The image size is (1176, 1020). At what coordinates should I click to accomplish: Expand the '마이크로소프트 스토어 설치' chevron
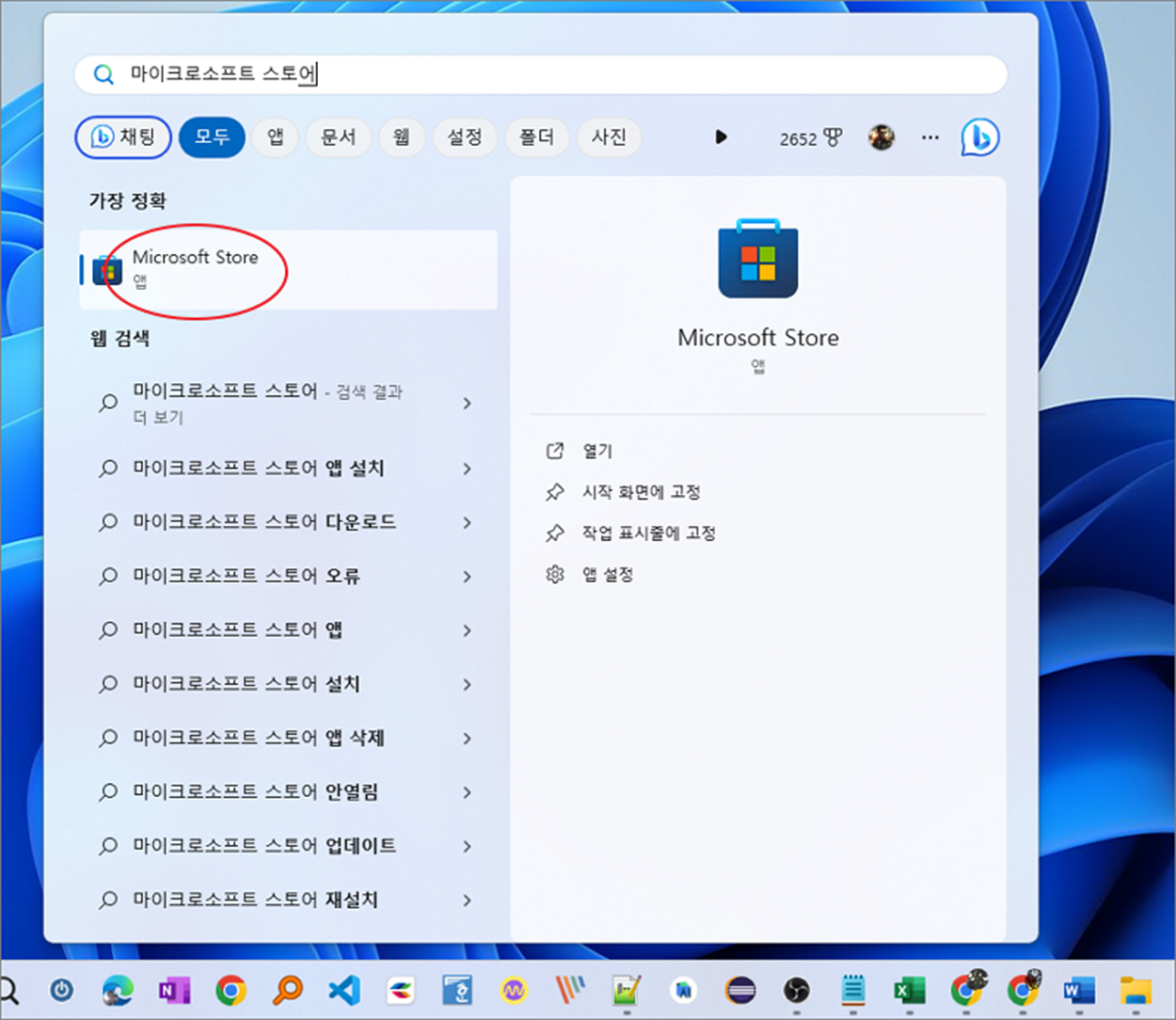coord(467,684)
